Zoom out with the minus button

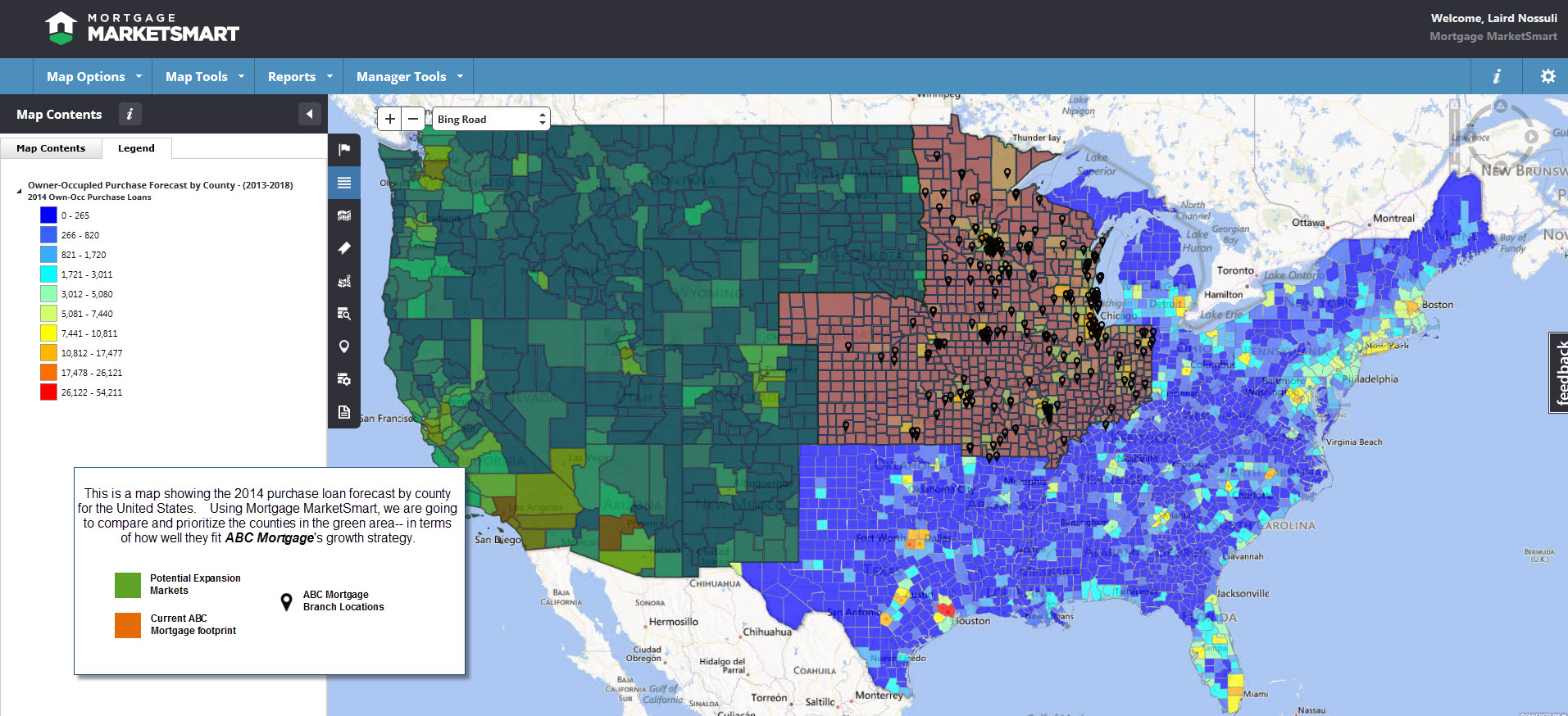[x=413, y=119]
